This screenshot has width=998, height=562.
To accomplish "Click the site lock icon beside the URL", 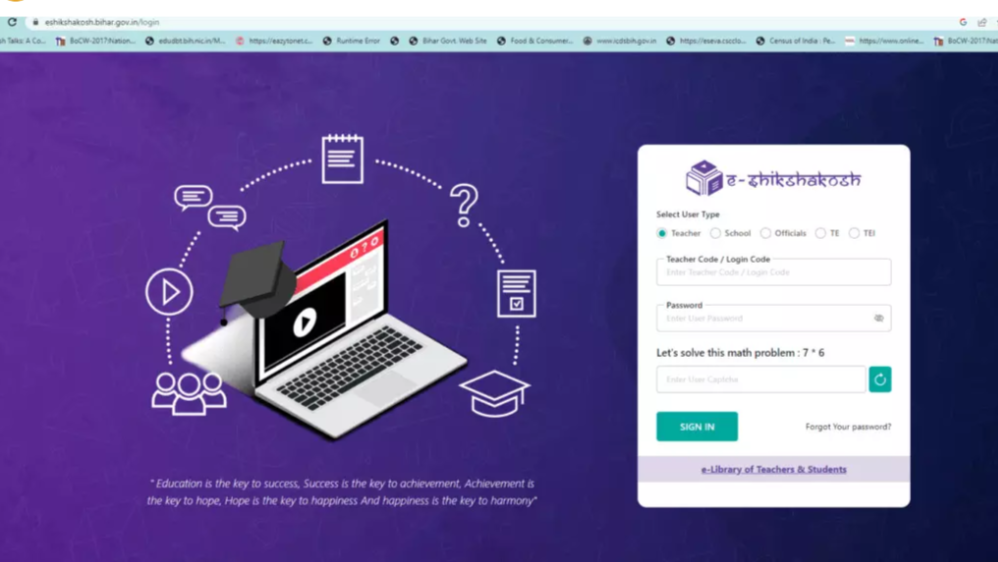I will tap(36, 22).
